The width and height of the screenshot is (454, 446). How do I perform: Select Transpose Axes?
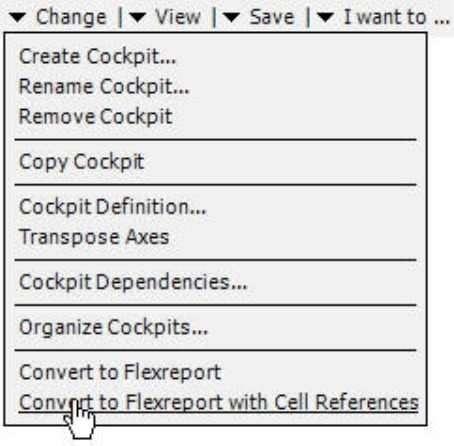pyautogui.click(x=94, y=237)
